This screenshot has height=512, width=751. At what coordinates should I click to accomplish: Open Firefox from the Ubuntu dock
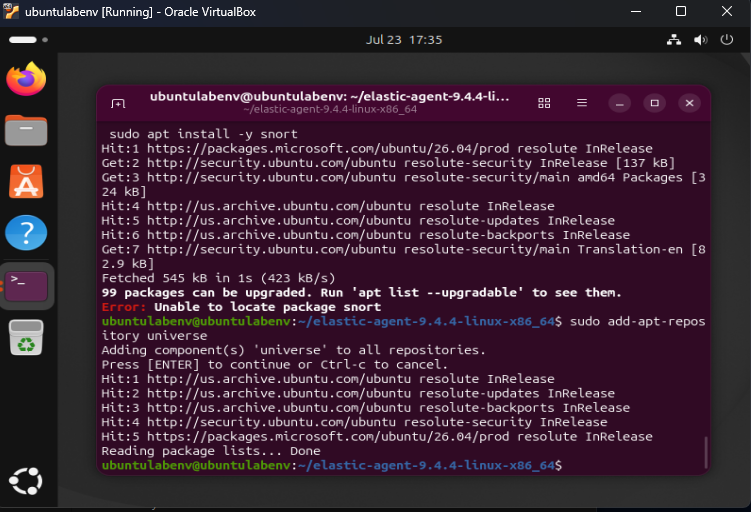tap(26, 79)
